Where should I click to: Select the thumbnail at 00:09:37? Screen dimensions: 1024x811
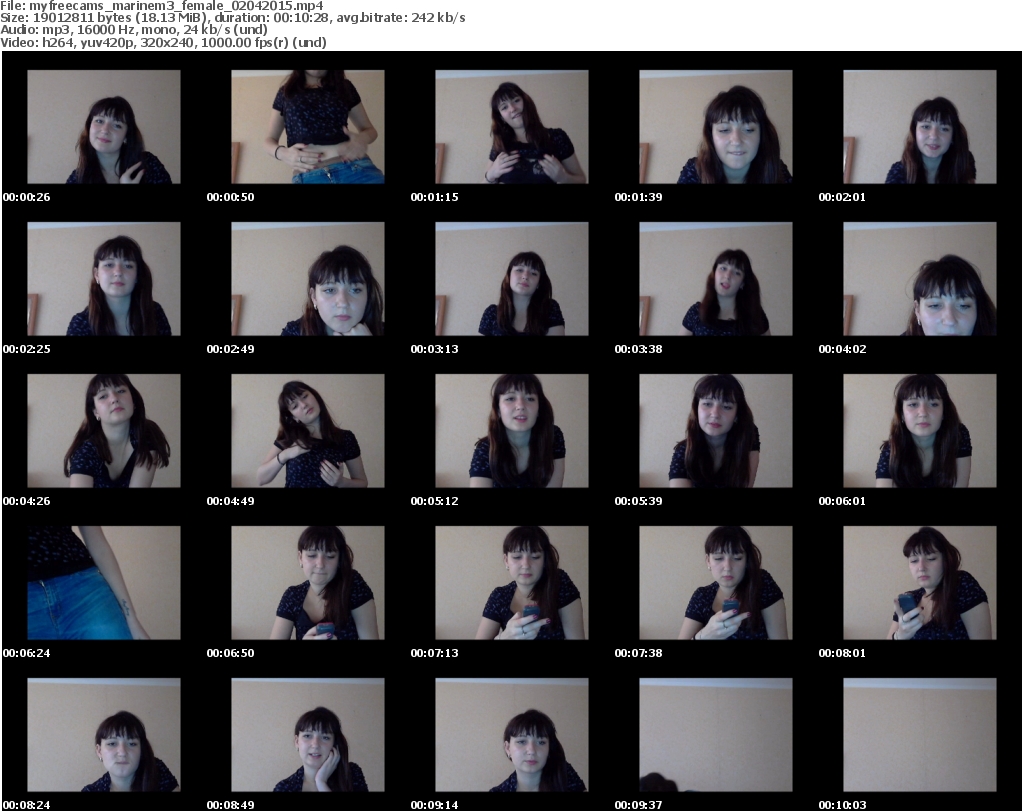pyautogui.click(x=716, y=735)
